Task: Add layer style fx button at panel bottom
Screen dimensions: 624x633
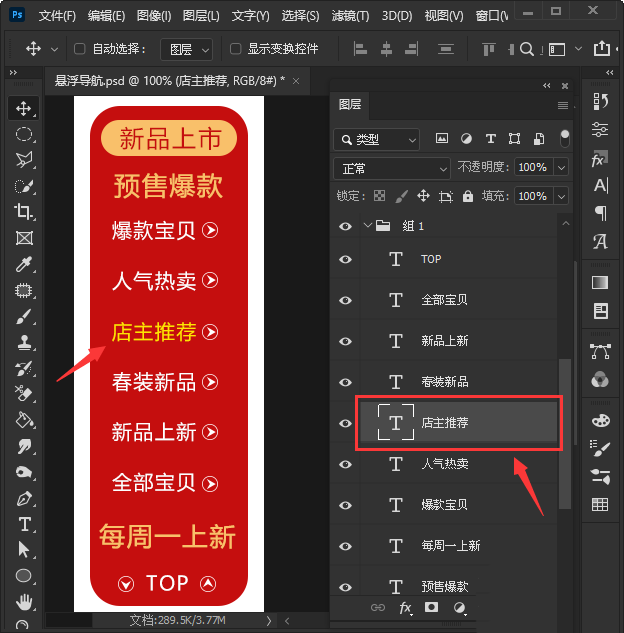Action: point(405,608)
